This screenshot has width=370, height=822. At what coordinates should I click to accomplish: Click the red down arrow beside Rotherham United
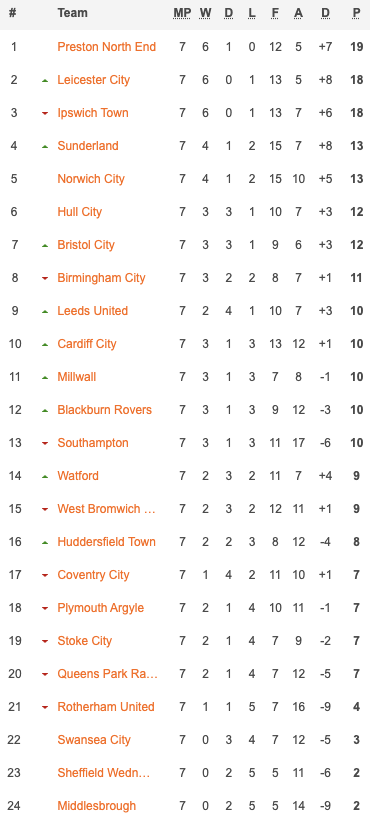click(x=45, y=708)
